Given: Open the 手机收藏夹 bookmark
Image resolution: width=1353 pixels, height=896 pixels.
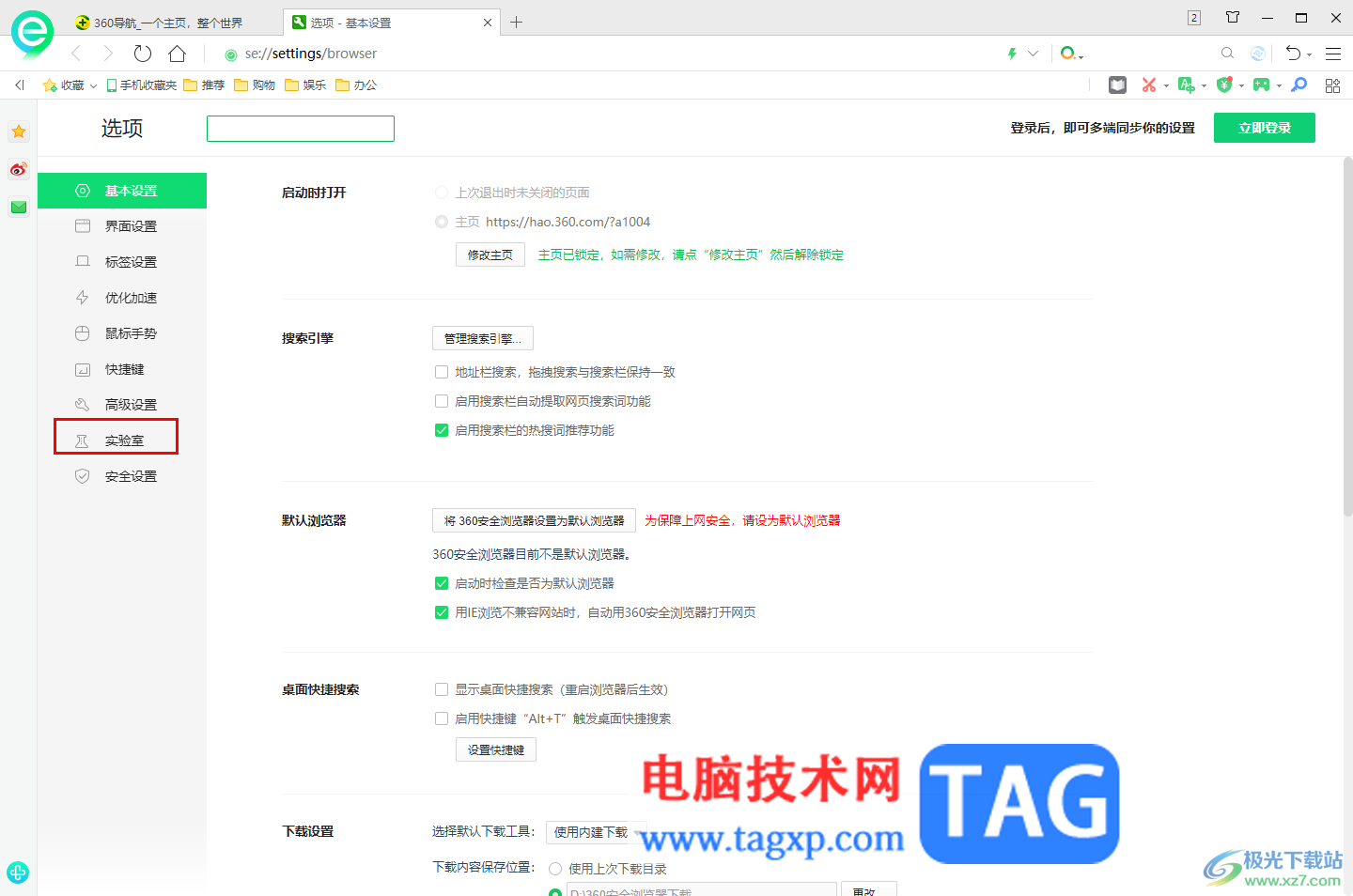Looking at the screenshot, I should tap(142, 85).
